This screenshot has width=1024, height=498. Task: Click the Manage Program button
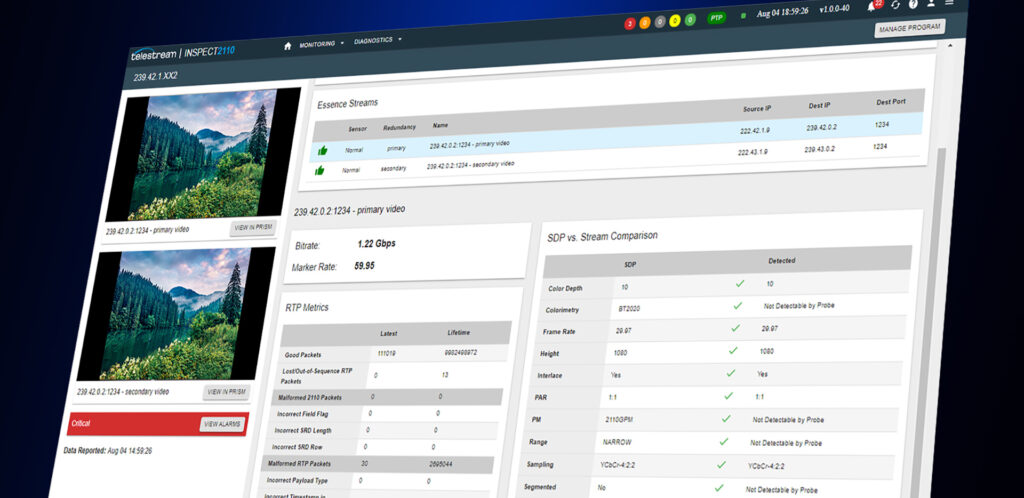tap(910, 28)
